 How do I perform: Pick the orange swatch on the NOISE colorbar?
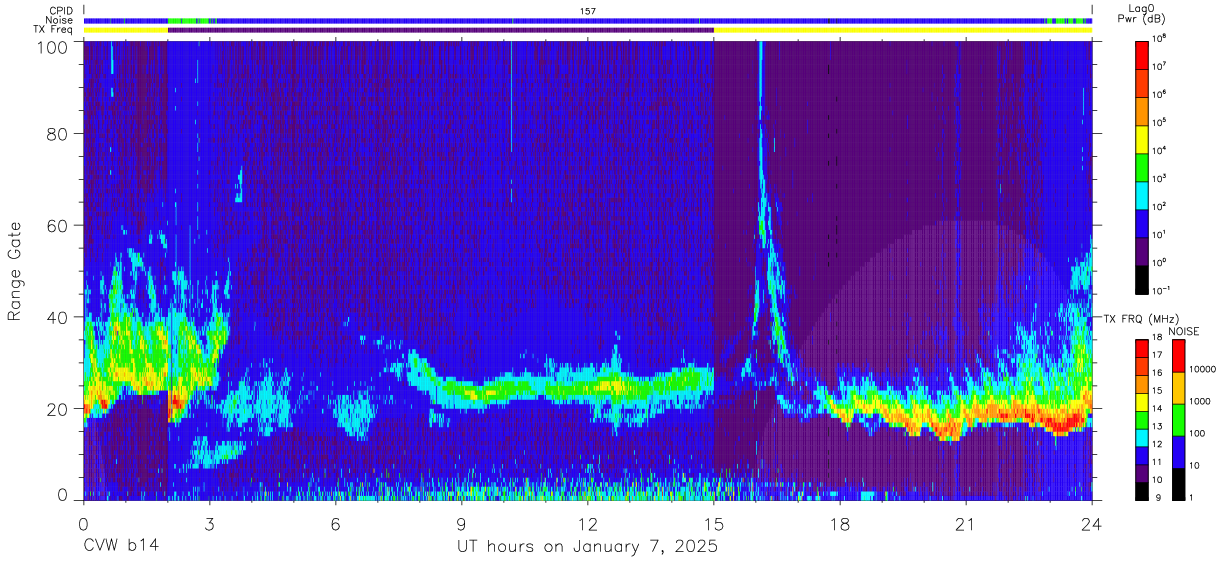(1181, 388)
